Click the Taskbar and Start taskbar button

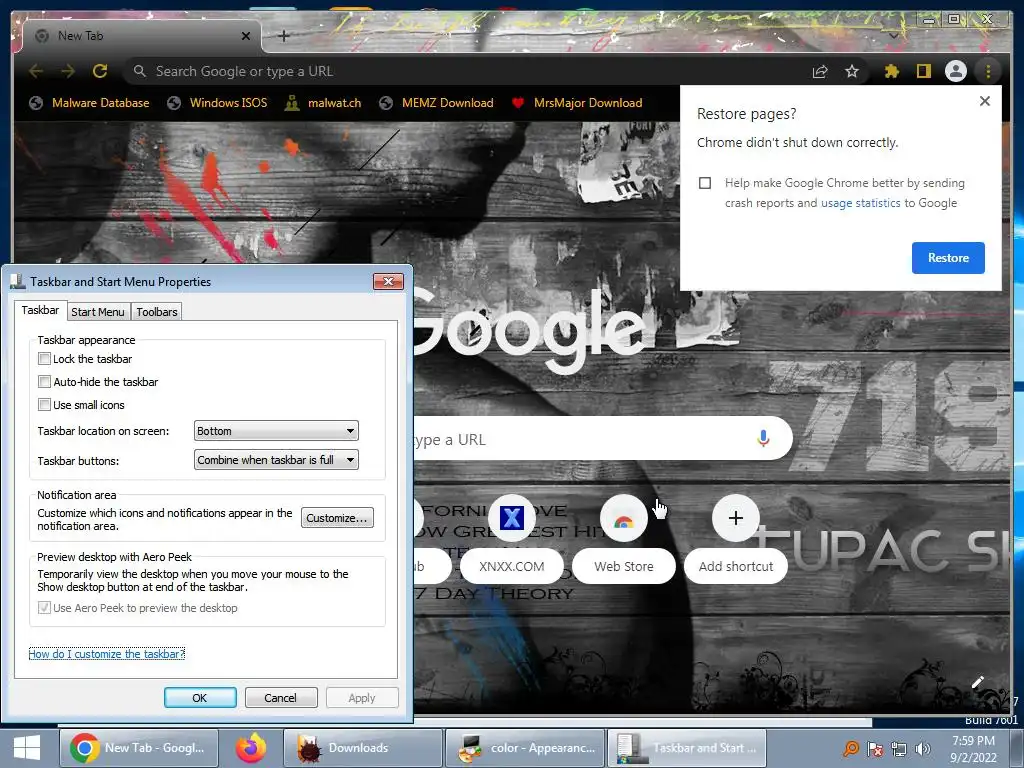pos(686,748)
